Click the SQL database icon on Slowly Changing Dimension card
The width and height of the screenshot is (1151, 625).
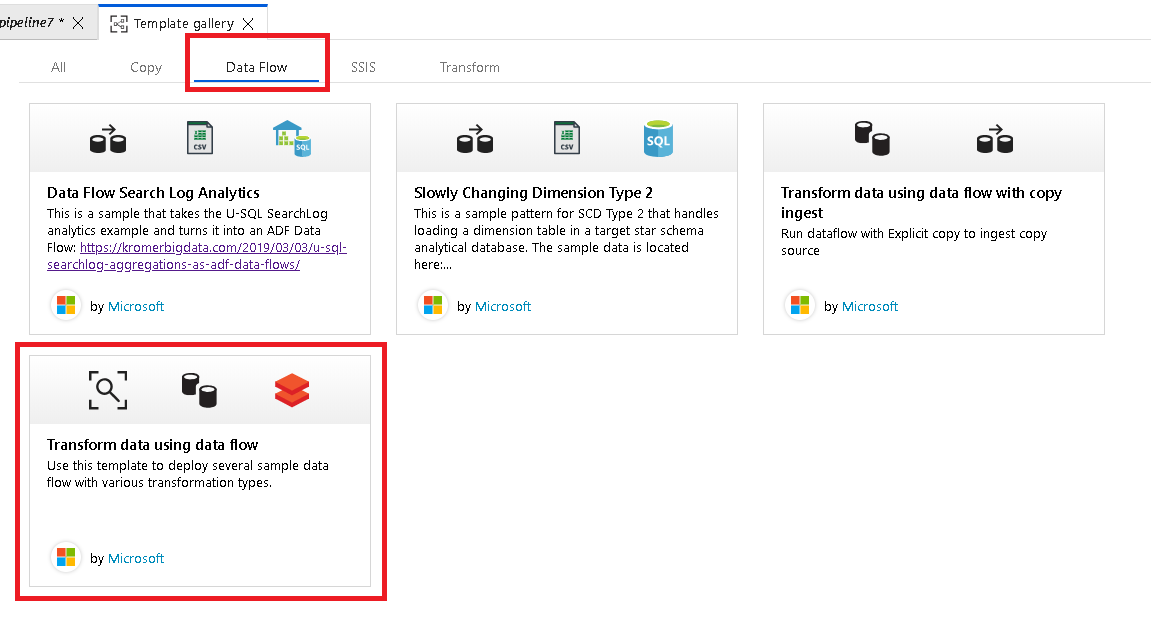pyautogui.click(x=658, y=137)
